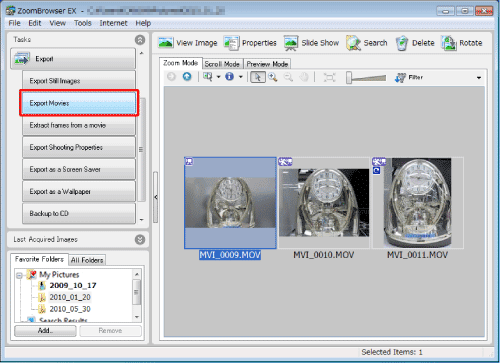Switch to Scroll Mode tab
The image size is (500, 363).
coord(222,64)
